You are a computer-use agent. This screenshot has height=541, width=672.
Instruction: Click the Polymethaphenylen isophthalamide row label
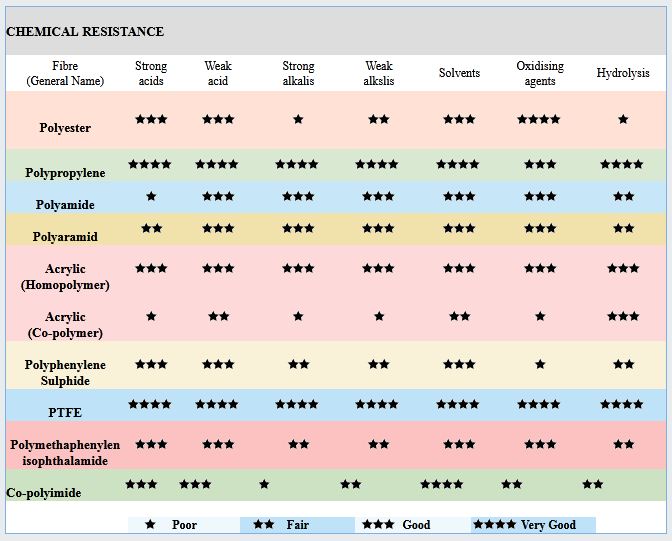(x=65, y=452)
